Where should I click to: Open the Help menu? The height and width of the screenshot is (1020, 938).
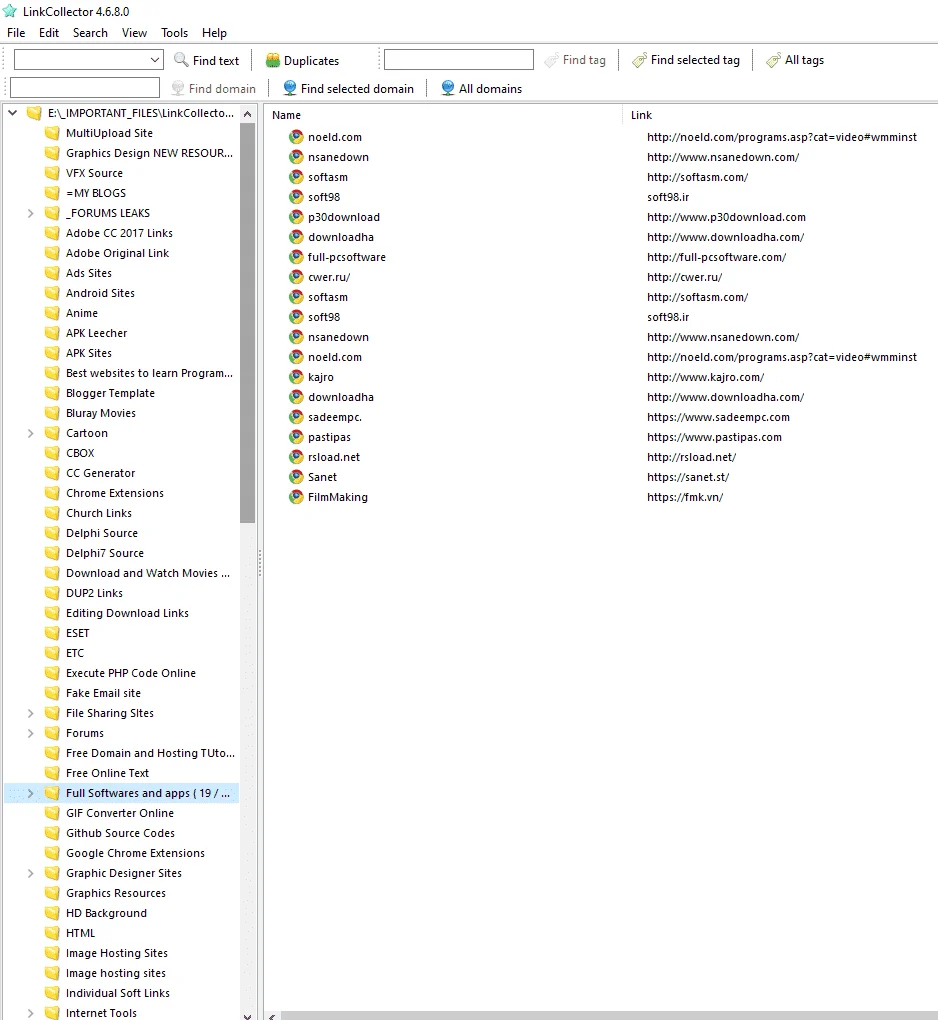pyautogui.click(x=214, y=33)
